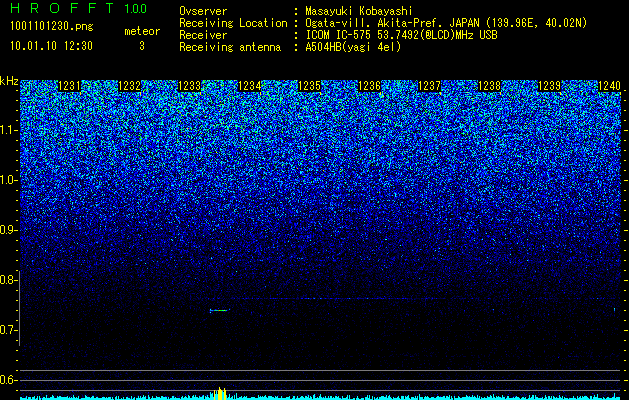The image size is (629, 400).
Task: Click the kHz axis unit label
Action: (9, 81)
